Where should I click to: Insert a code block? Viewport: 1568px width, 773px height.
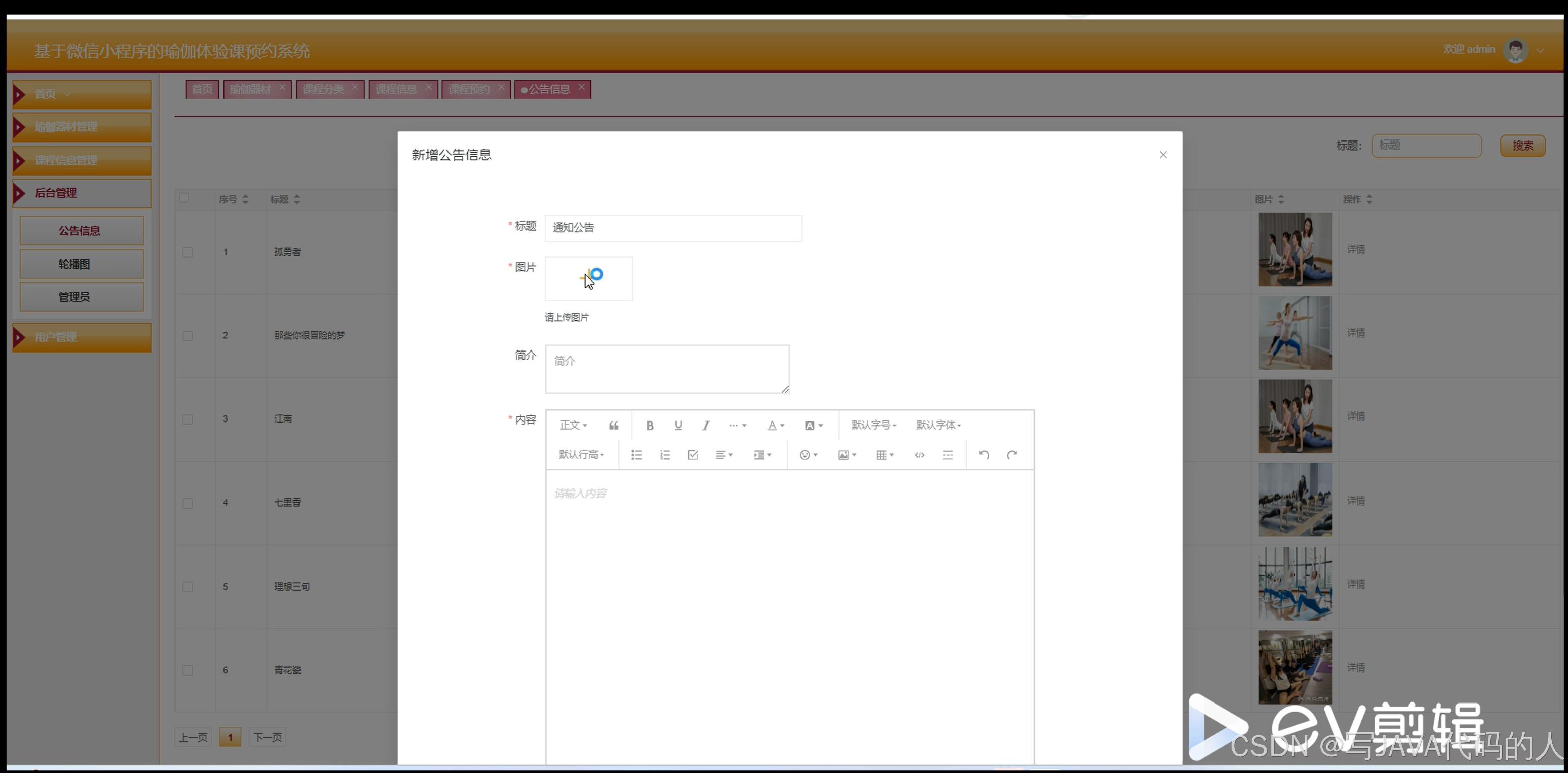pyautogui.click(x=919, y=455)
